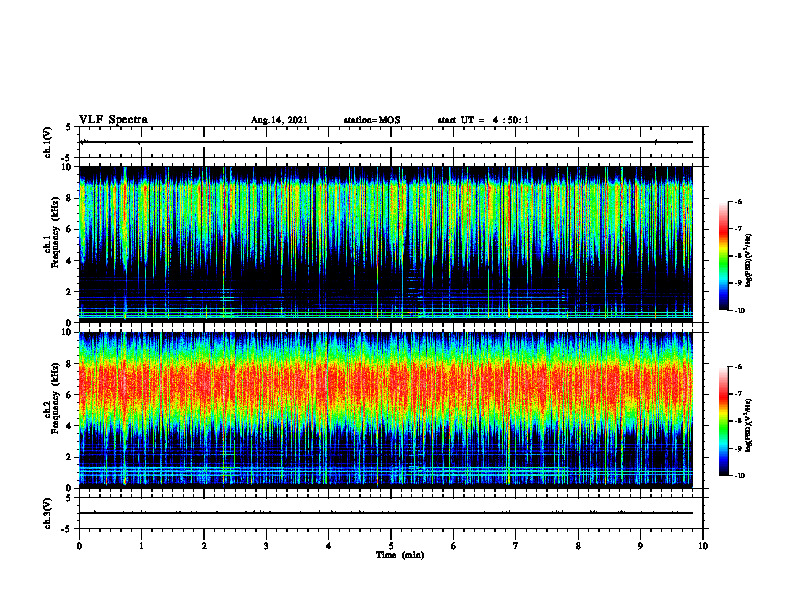Viewport: 792px width, 612px height.
Task: Click the ch.1 voltage waveform trace panel
Action: [391, 142]
